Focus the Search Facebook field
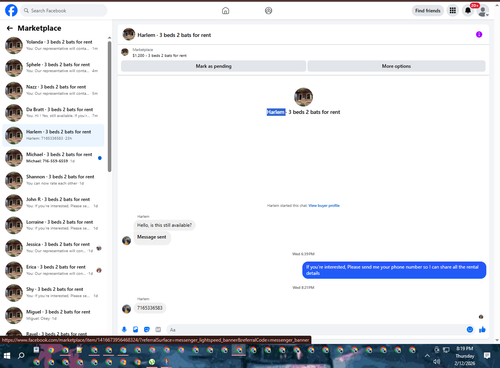Image resolution: width=500 pixels, height=368 pixels. point(64,11)
